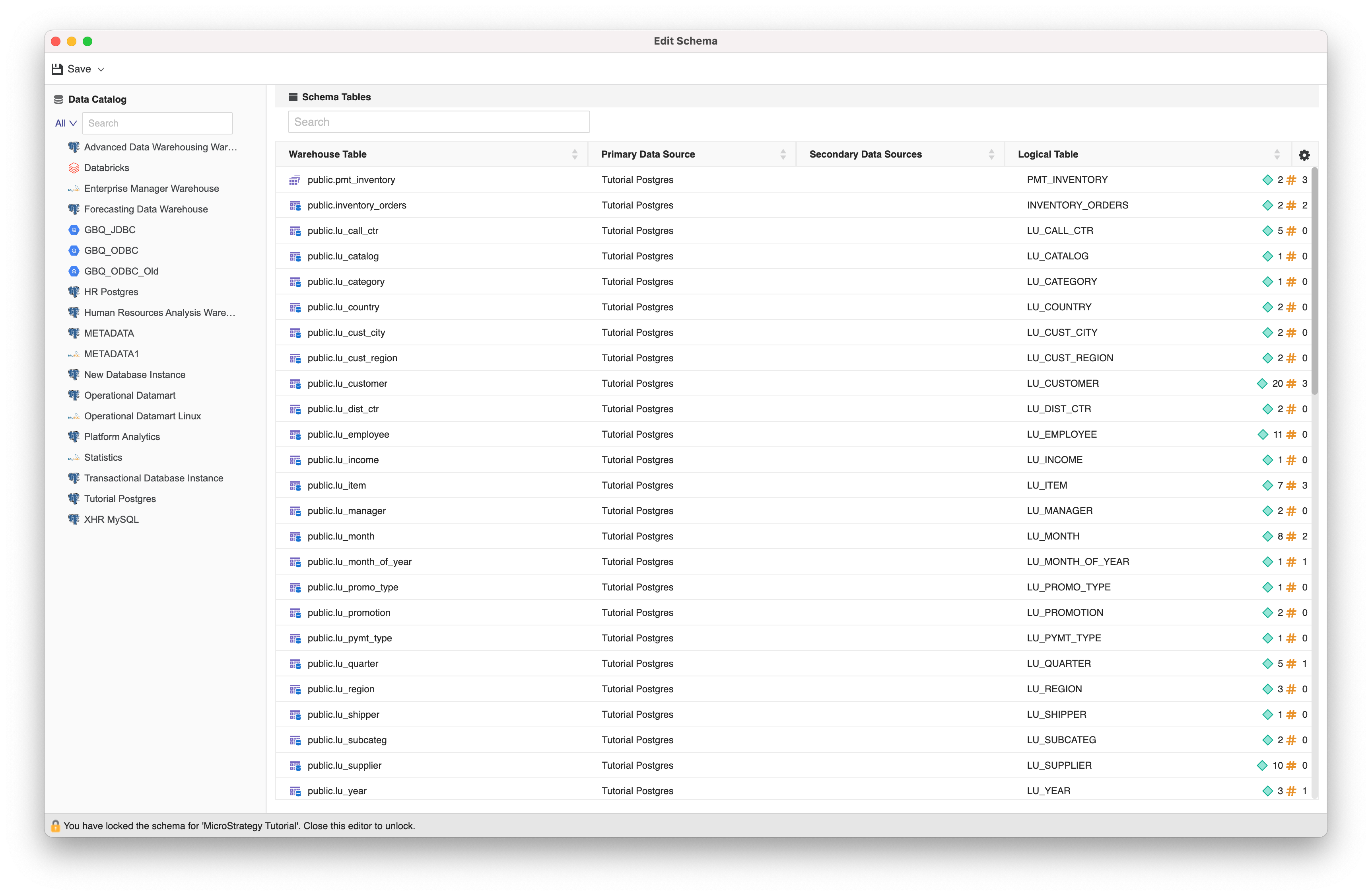Click the public.pmt_inventory table icon

tap(295, 180)
